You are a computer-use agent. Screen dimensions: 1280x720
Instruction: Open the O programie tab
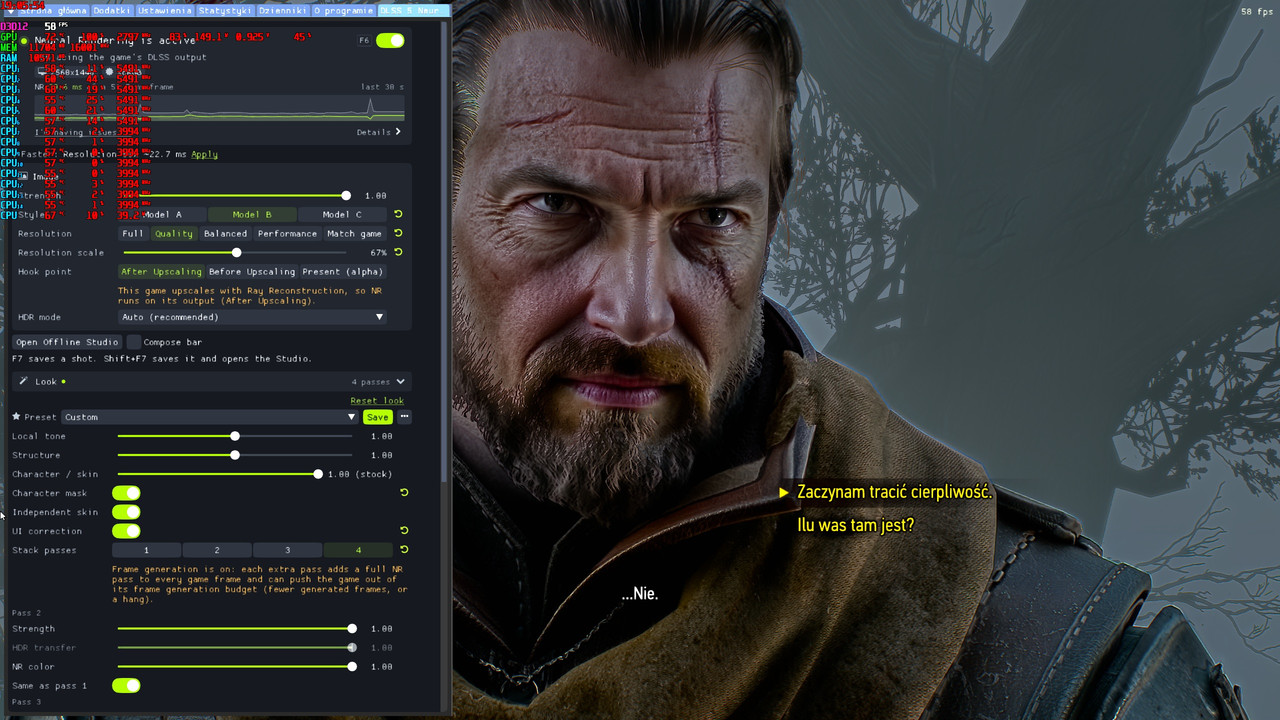[x=343, y=10]
